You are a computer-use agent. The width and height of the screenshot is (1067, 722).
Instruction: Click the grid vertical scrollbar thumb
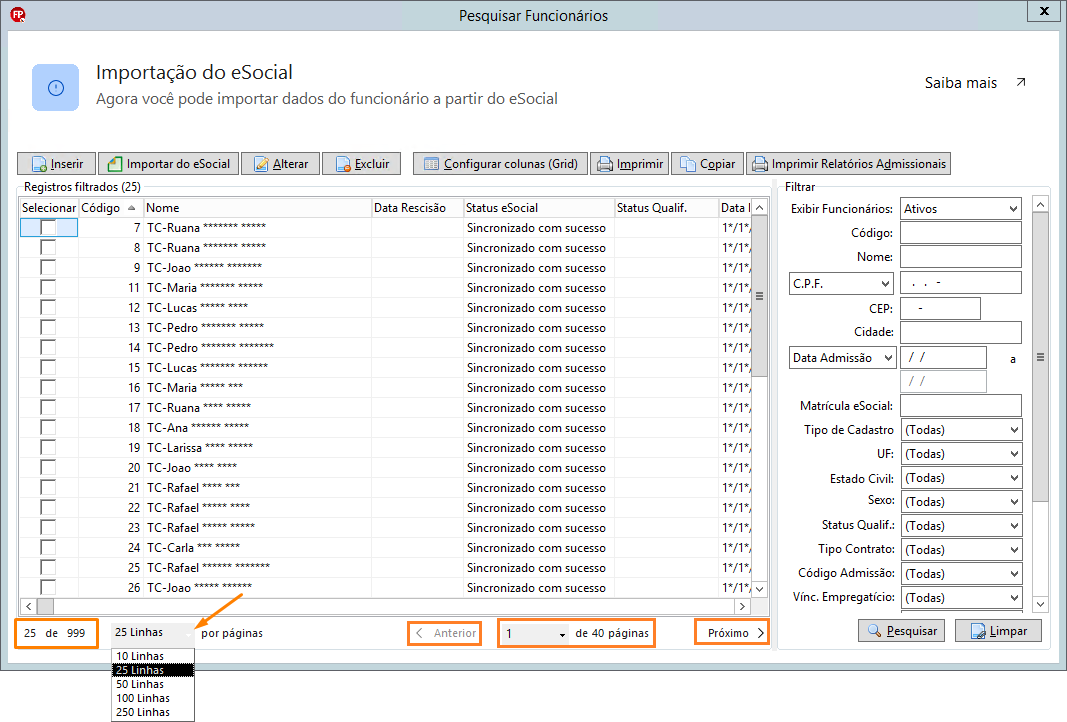(759, 296)
